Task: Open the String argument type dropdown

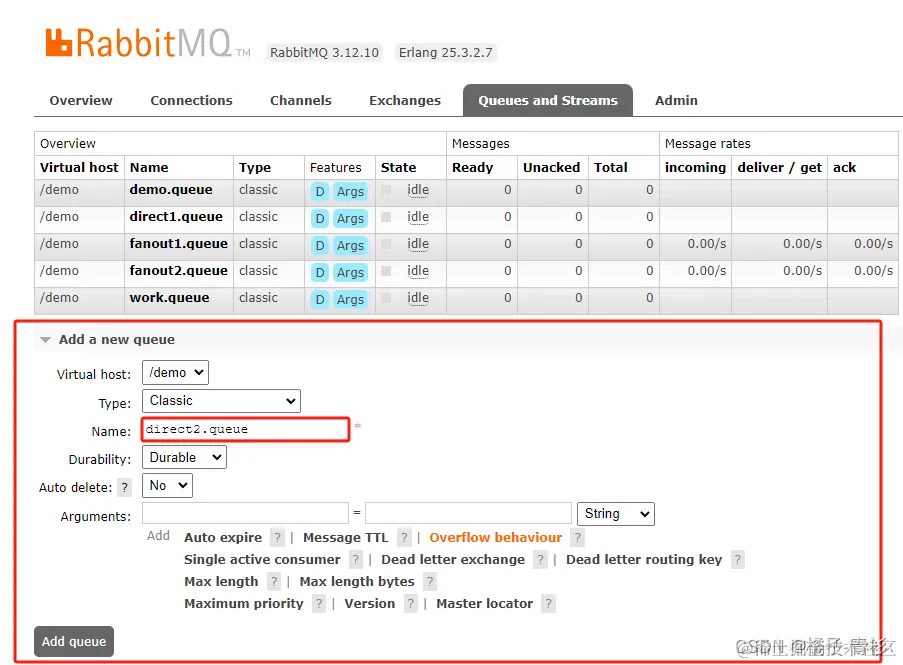Action: click(x=615, y=513)
